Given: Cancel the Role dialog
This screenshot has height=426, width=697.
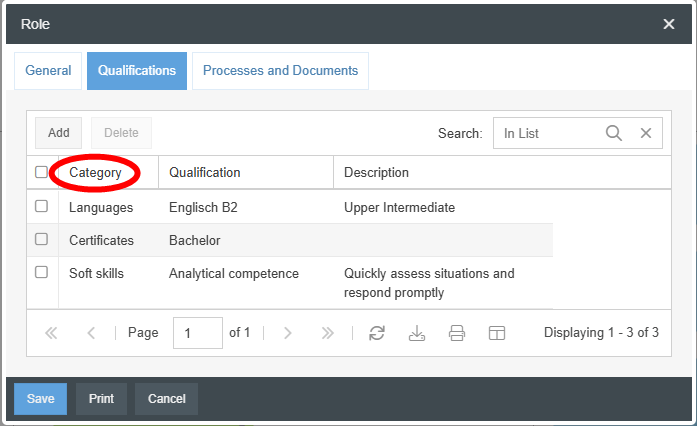Looking at the screenshot, I should pyautogui.click(x=167, y=399).
